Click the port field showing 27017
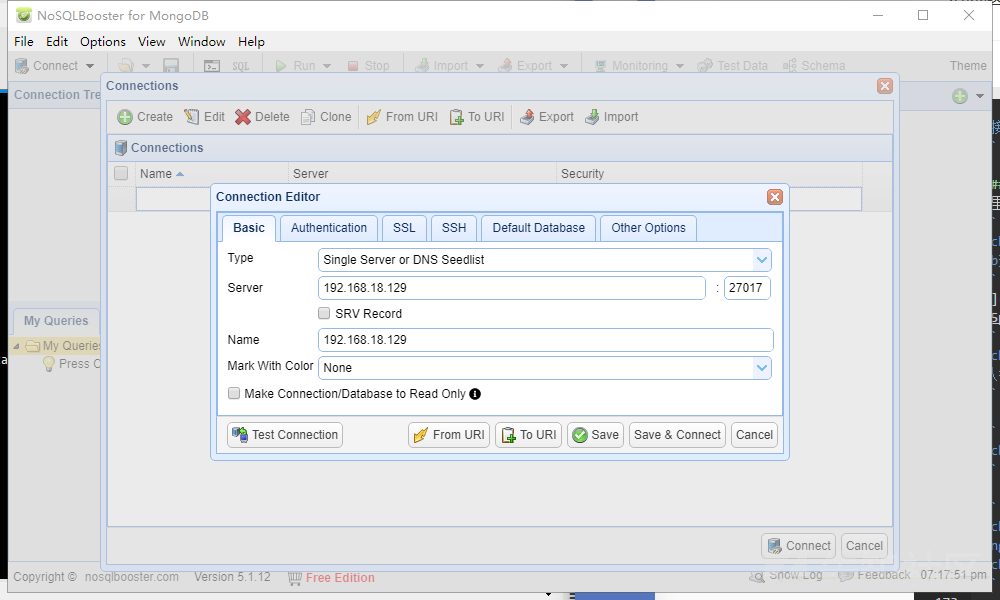Image resolution: width=1000 pixels, height=600 pixels. coord(747,288)
